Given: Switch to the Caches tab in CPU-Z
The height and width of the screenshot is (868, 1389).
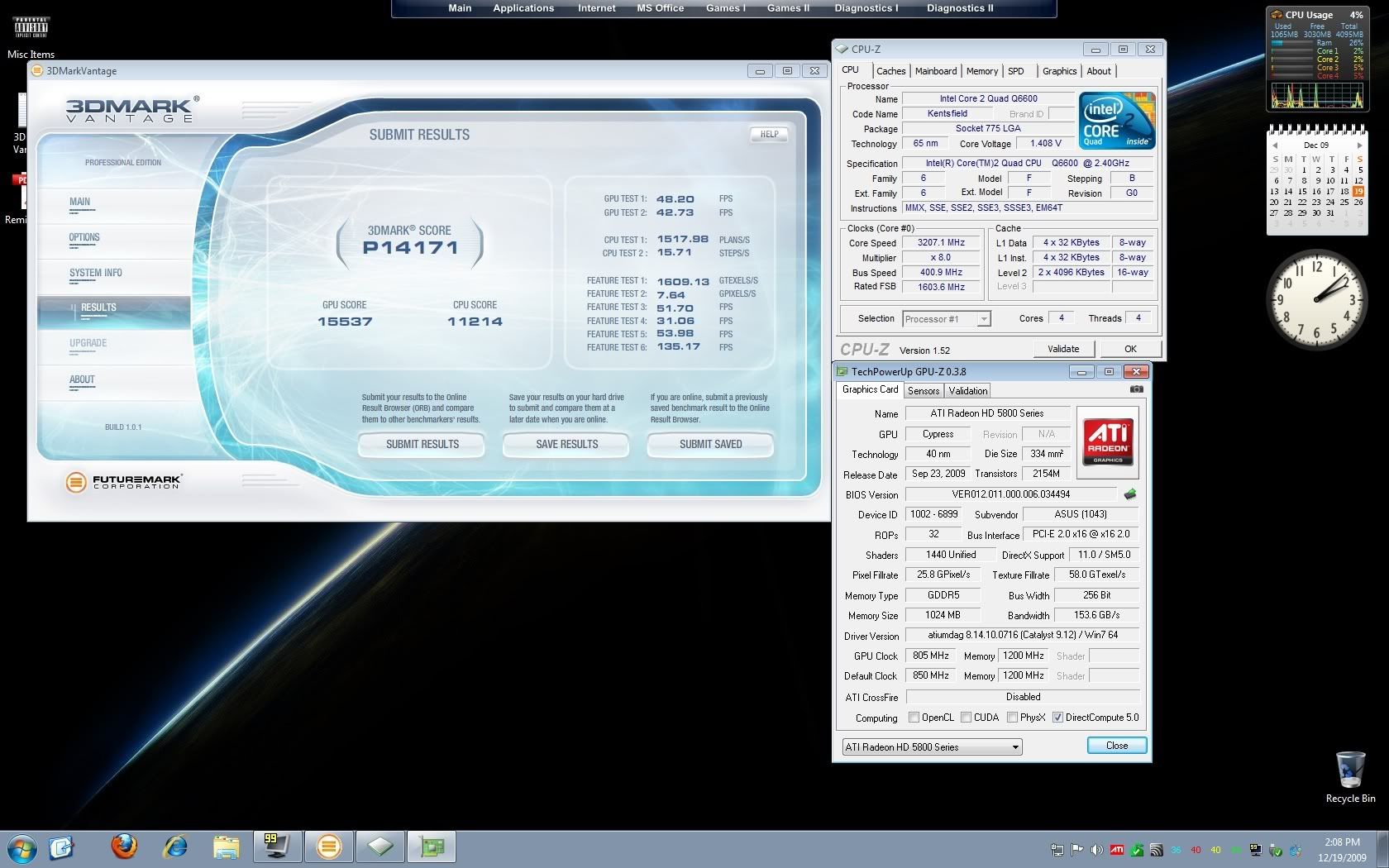Looking at the screenshot, I should tap(890, 71).
